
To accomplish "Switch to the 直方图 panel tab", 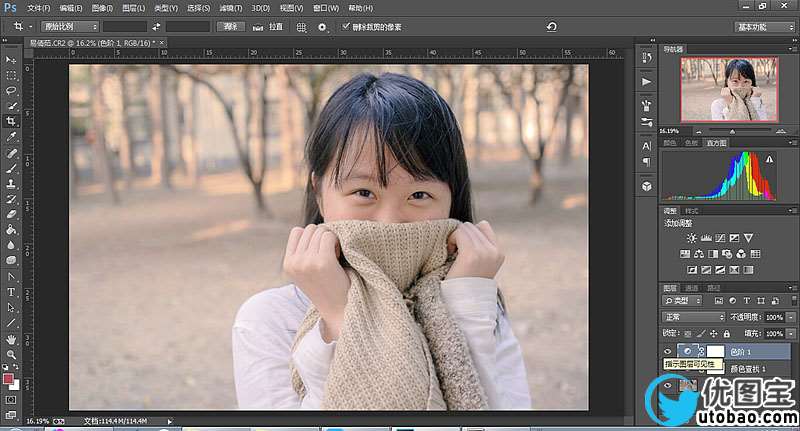I will point(716,143).
